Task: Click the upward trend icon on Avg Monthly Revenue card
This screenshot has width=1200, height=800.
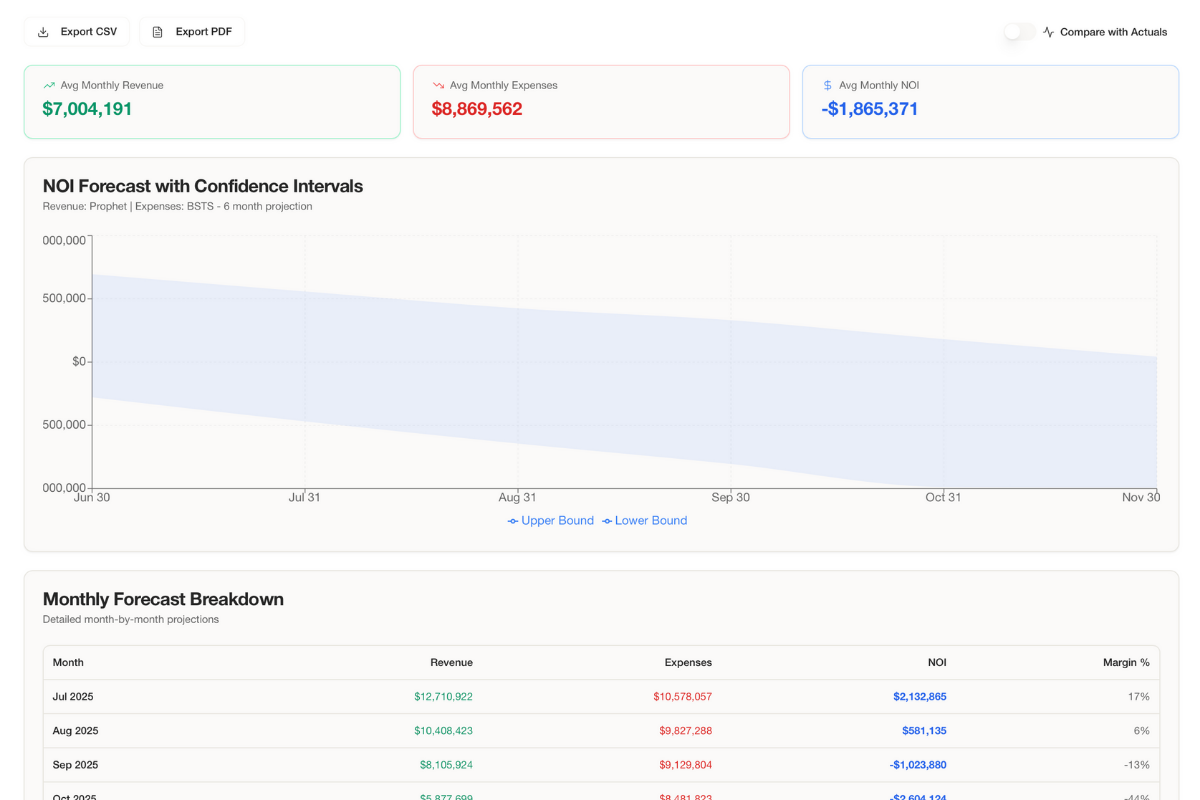Action: tap(50, 85)
